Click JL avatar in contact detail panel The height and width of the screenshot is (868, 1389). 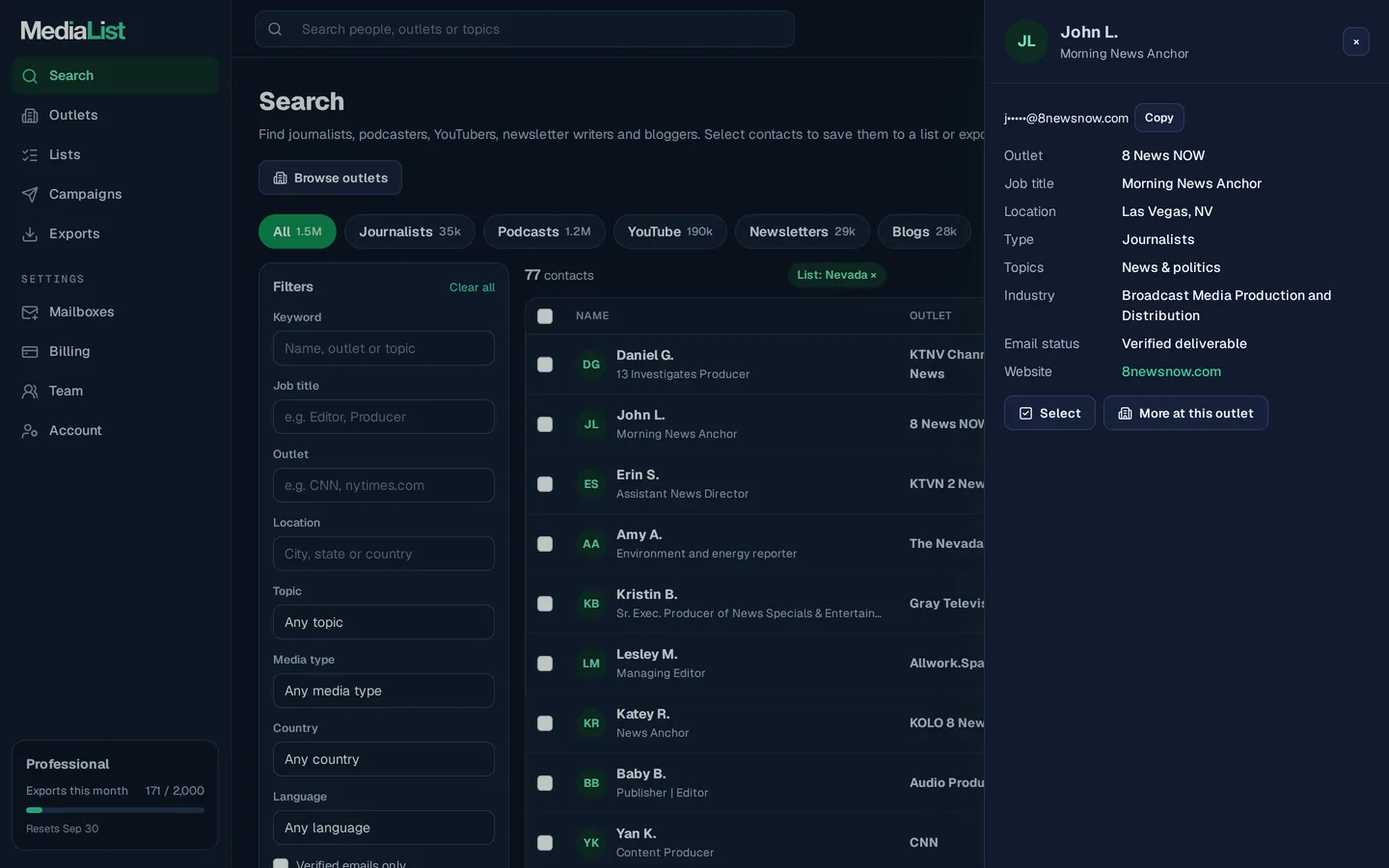tap(1026, 41)
